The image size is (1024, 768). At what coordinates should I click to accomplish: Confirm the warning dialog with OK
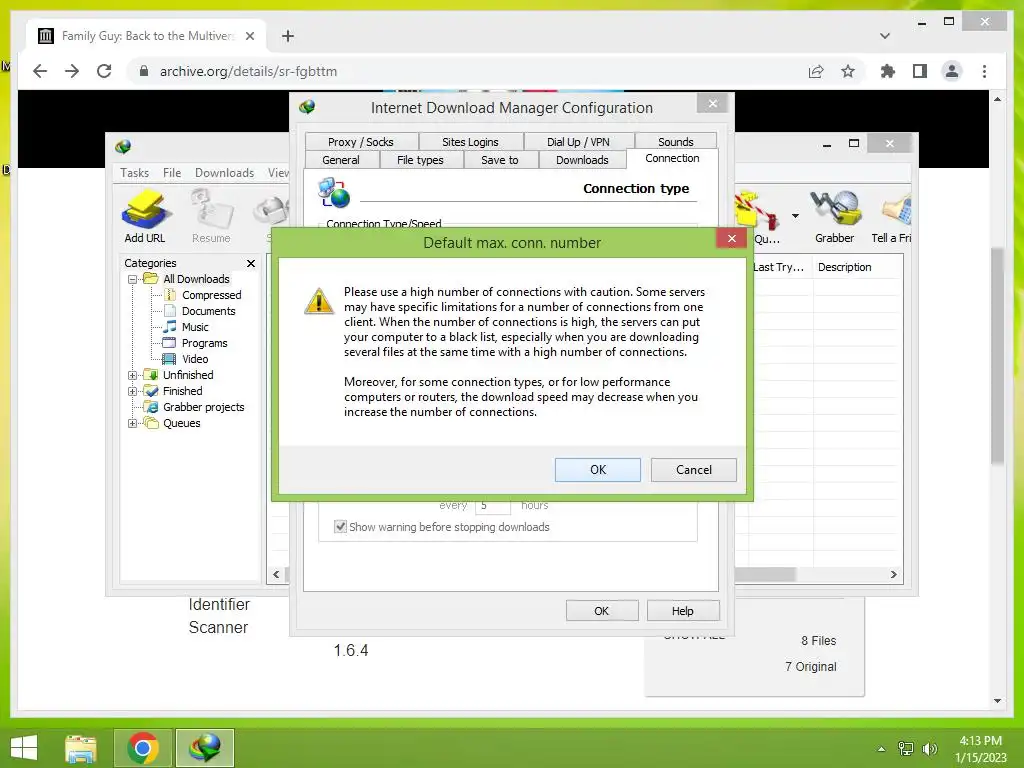[598, 470]
